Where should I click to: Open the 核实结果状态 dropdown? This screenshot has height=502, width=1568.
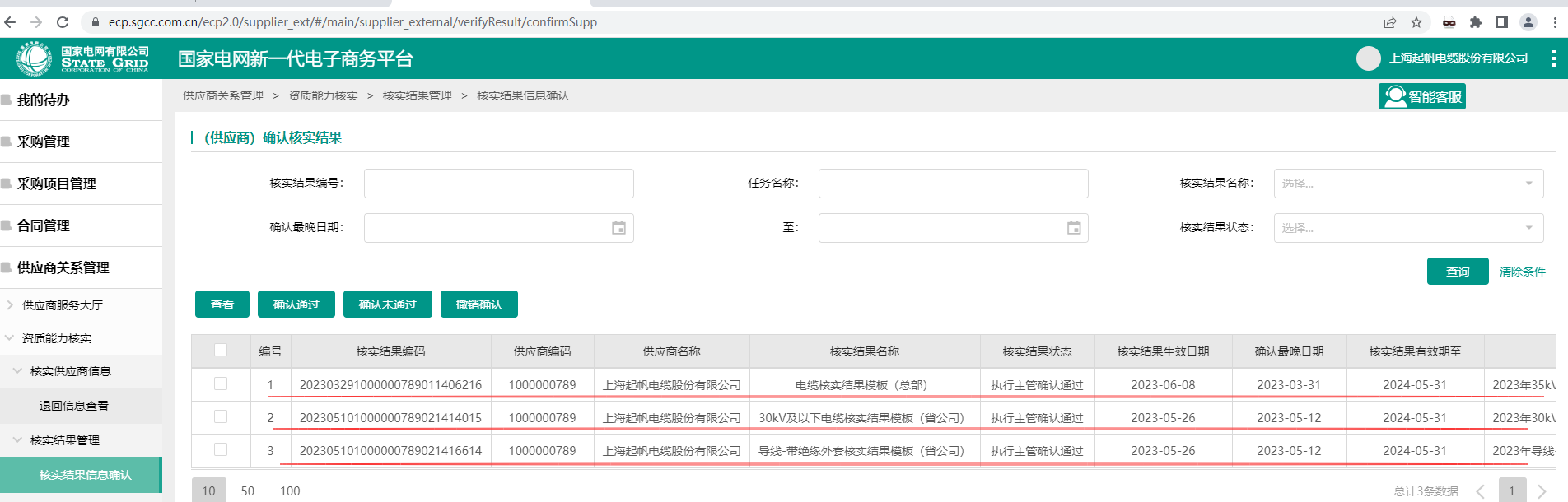pos(1408,228)
